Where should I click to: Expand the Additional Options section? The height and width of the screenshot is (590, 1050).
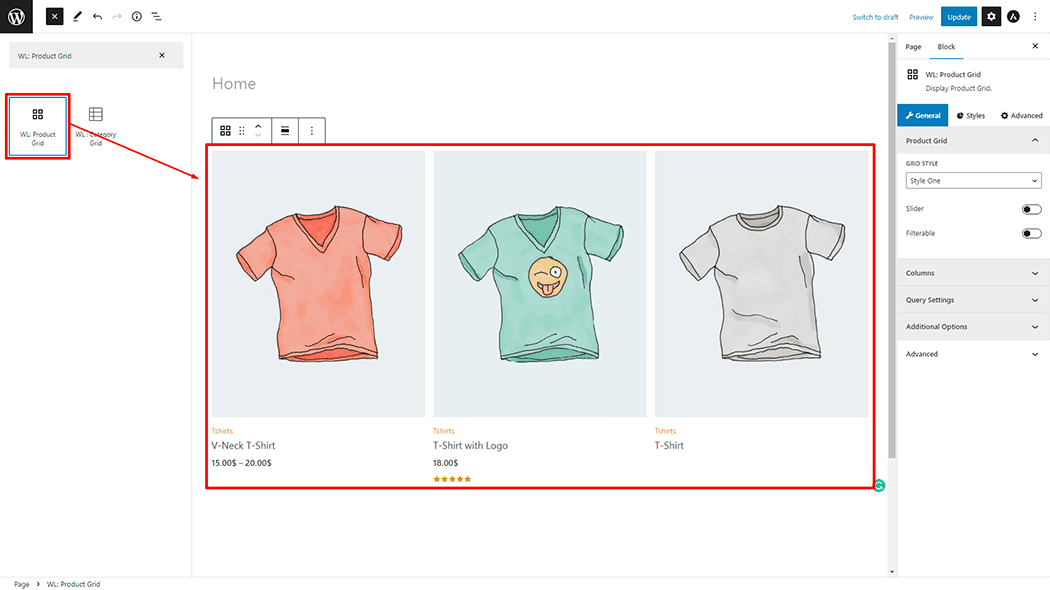click(x=973, y=327)
